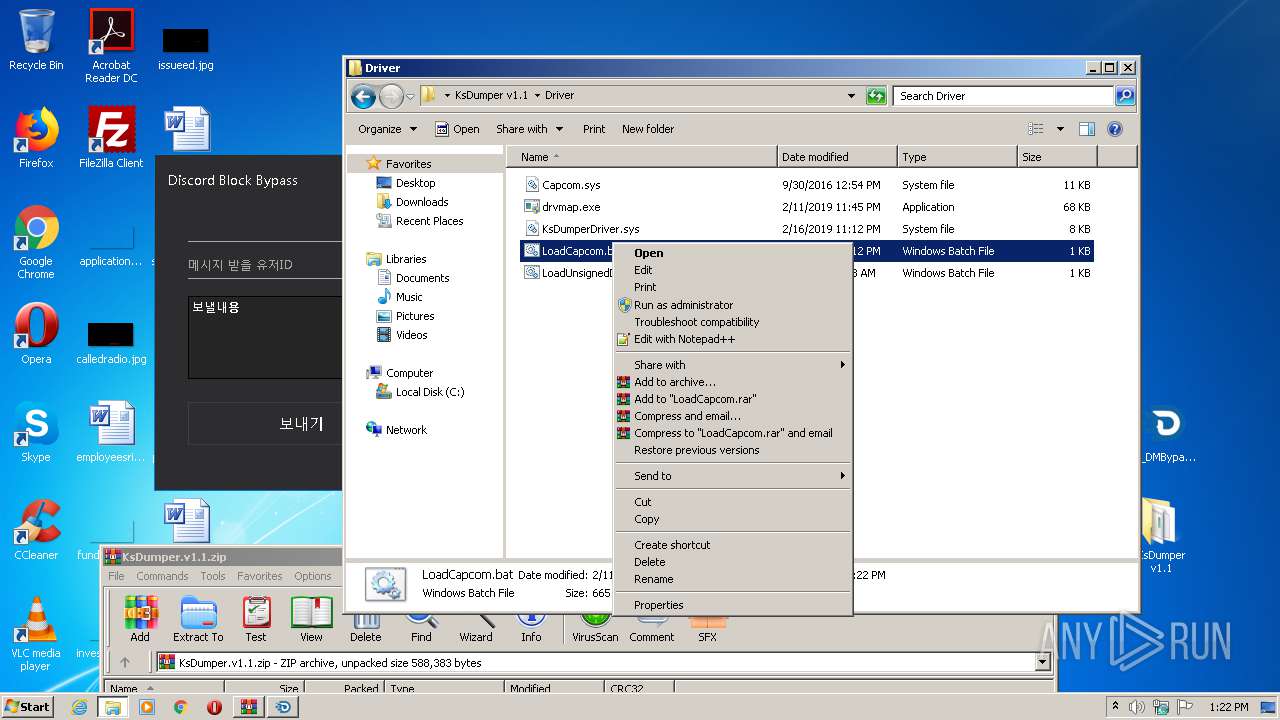Click WinRAR Extract To icon
This screenshot has width=1280, height=720.
pyautogui.click(x=198, y=619)
